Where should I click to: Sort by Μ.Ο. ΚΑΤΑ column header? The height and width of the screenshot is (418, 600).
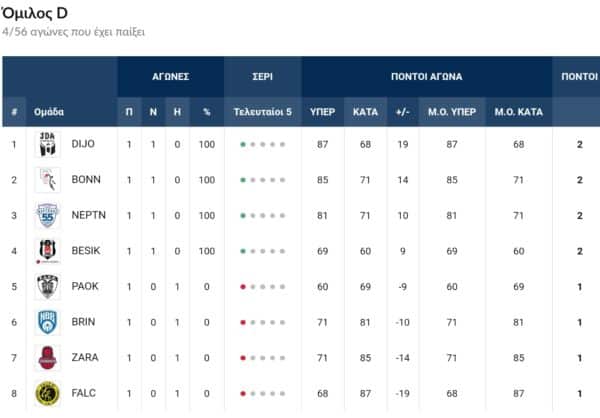coord(518,112)
